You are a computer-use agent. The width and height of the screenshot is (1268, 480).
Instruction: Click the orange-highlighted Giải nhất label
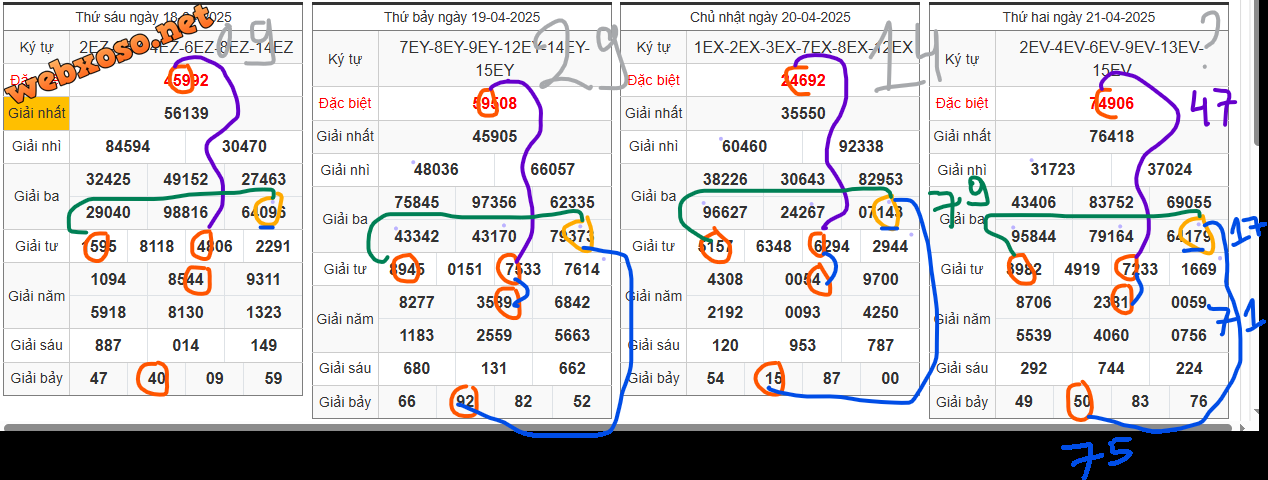point(37,113)
